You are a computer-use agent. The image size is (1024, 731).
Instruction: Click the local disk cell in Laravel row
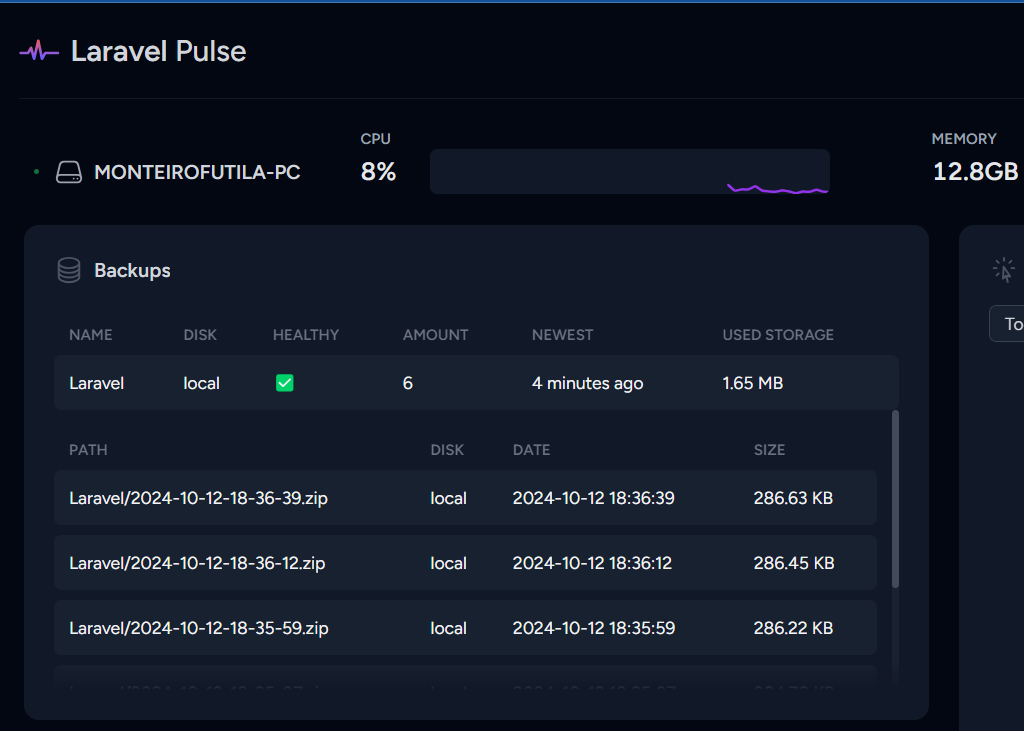(201, 383)
